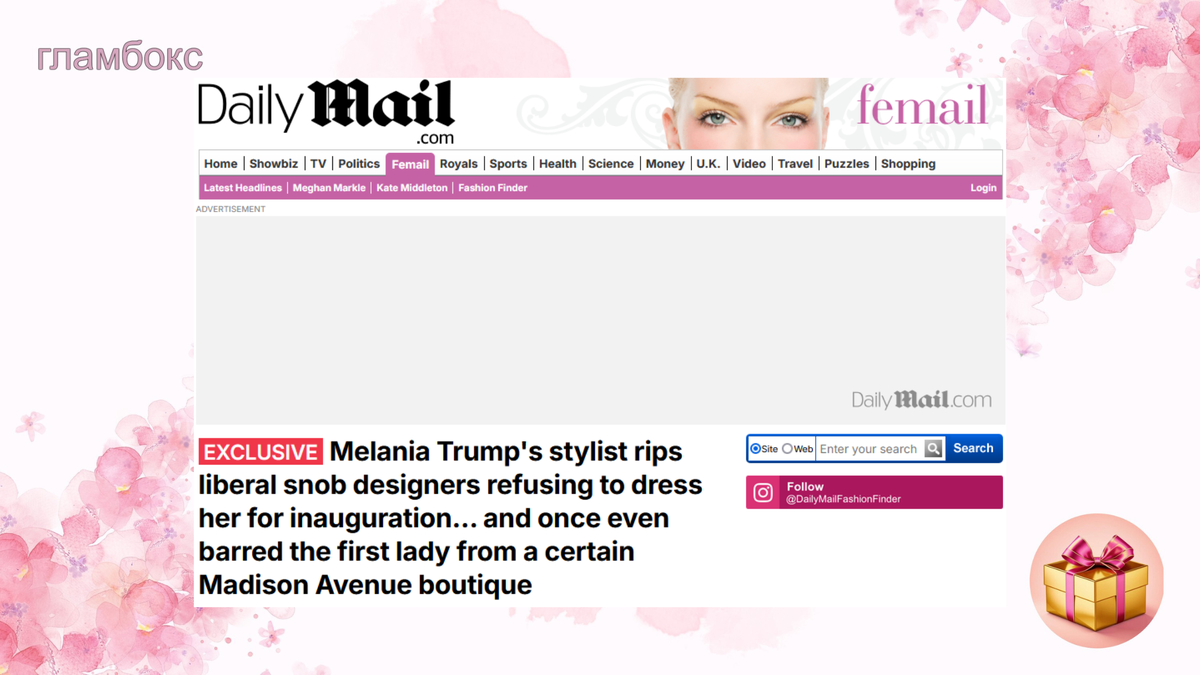Click the red EXCLUSIVE label
Image resolution: width=1200 pixels, height=675 pixels.
click(260, 452)
